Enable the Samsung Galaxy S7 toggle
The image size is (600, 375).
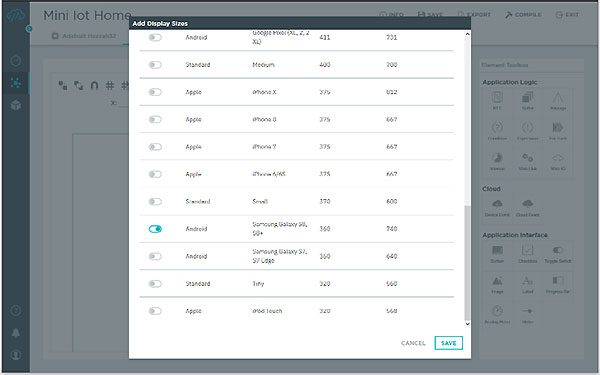pyautogui.click(x=155, y=256)
